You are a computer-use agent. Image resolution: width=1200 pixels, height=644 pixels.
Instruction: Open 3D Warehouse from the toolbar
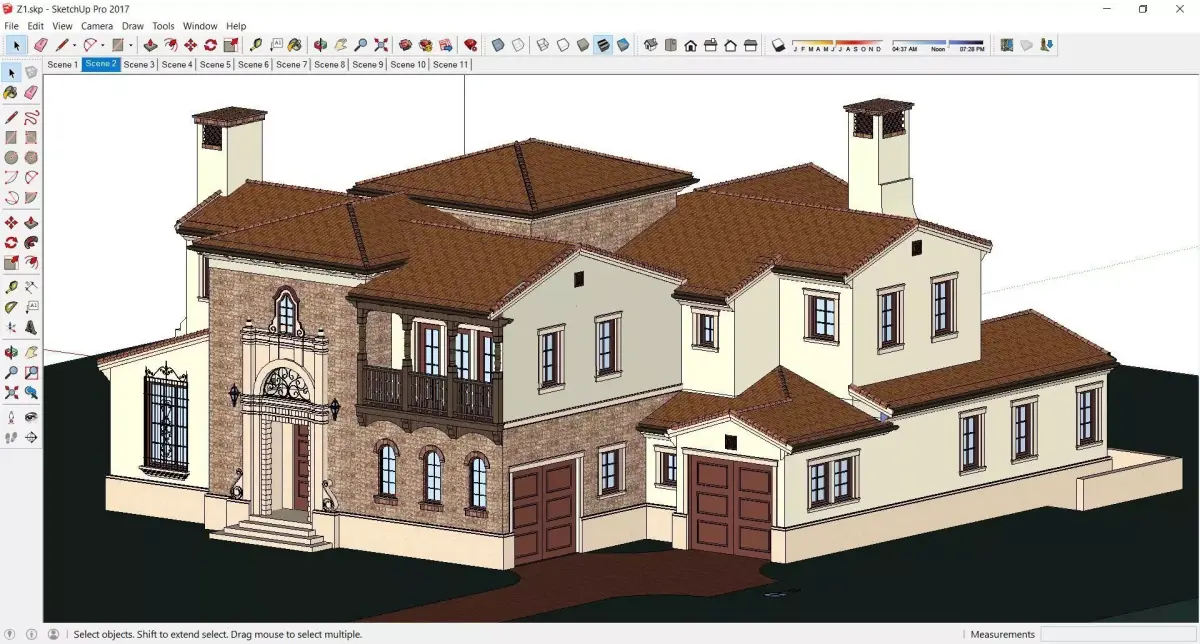coord(405,45)
